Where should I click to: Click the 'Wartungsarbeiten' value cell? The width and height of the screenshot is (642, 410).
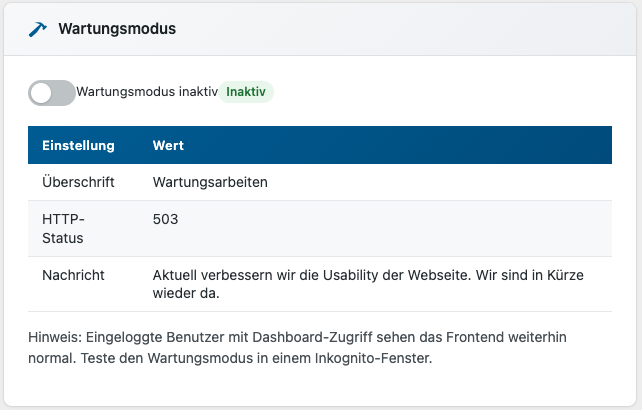(x=210, y=183)
